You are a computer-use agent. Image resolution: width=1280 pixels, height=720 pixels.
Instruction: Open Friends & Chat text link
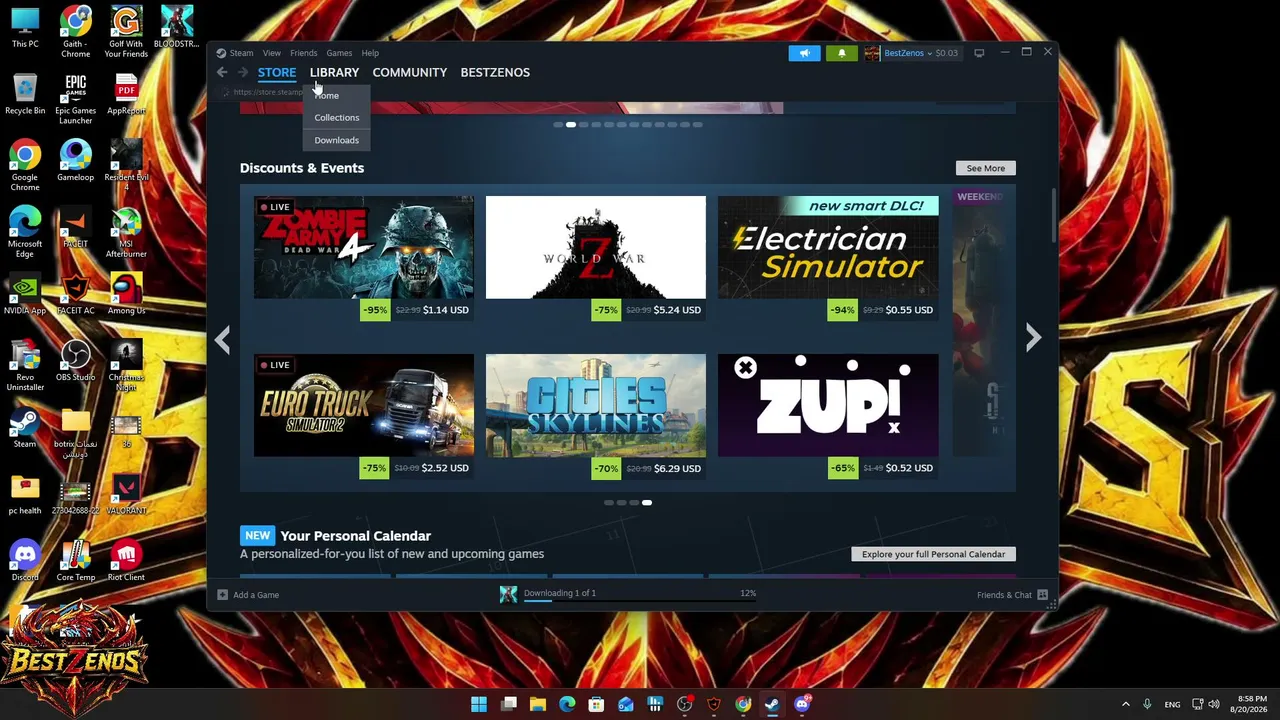pyautogui.click(x=1004, y=595)
